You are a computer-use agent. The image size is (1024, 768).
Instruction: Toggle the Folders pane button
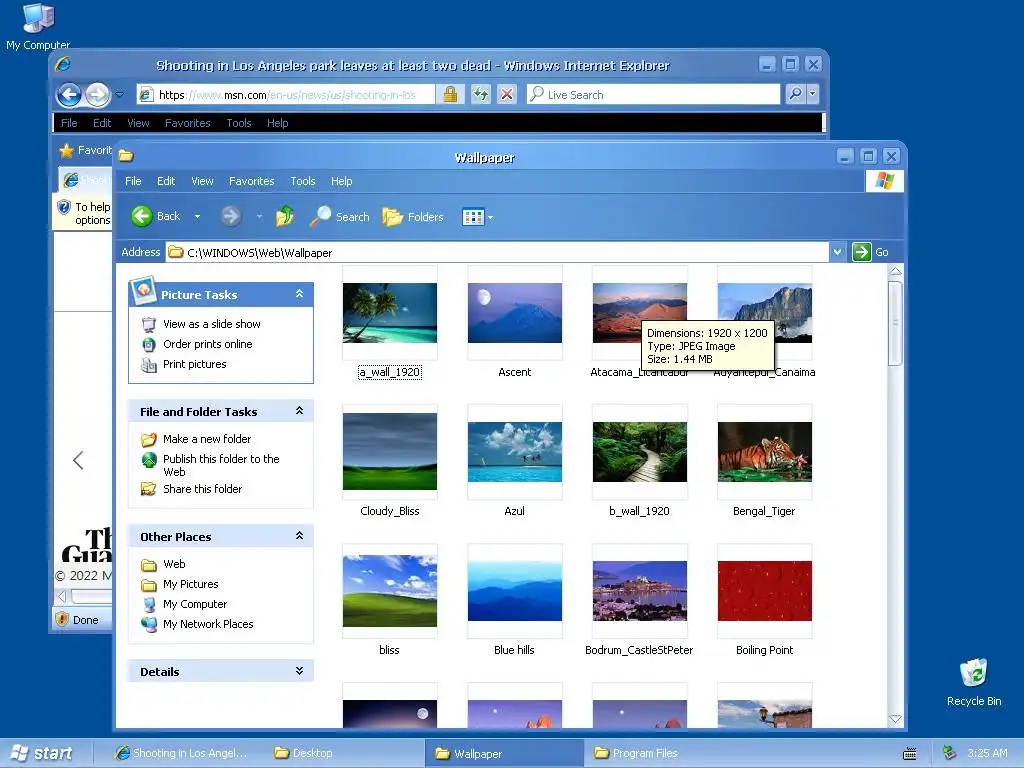413,216
